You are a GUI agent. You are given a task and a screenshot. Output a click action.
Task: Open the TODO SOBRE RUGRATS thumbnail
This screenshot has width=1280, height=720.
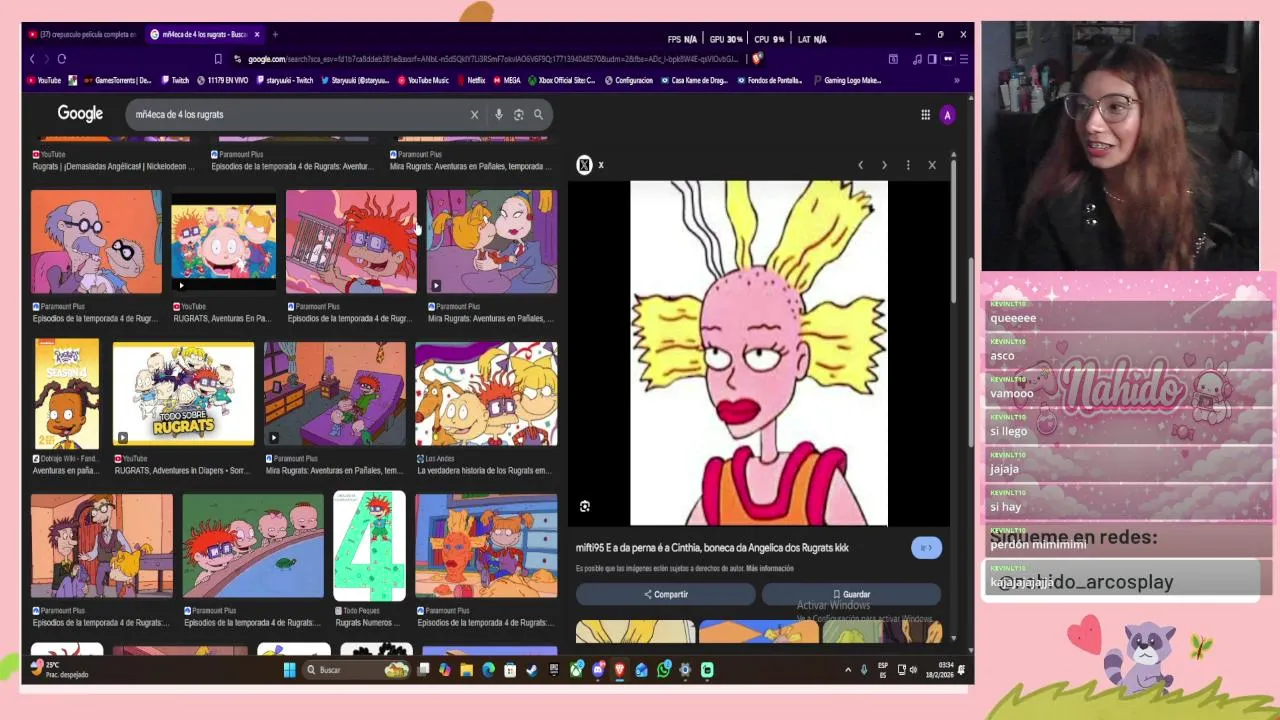pos(184,393)
